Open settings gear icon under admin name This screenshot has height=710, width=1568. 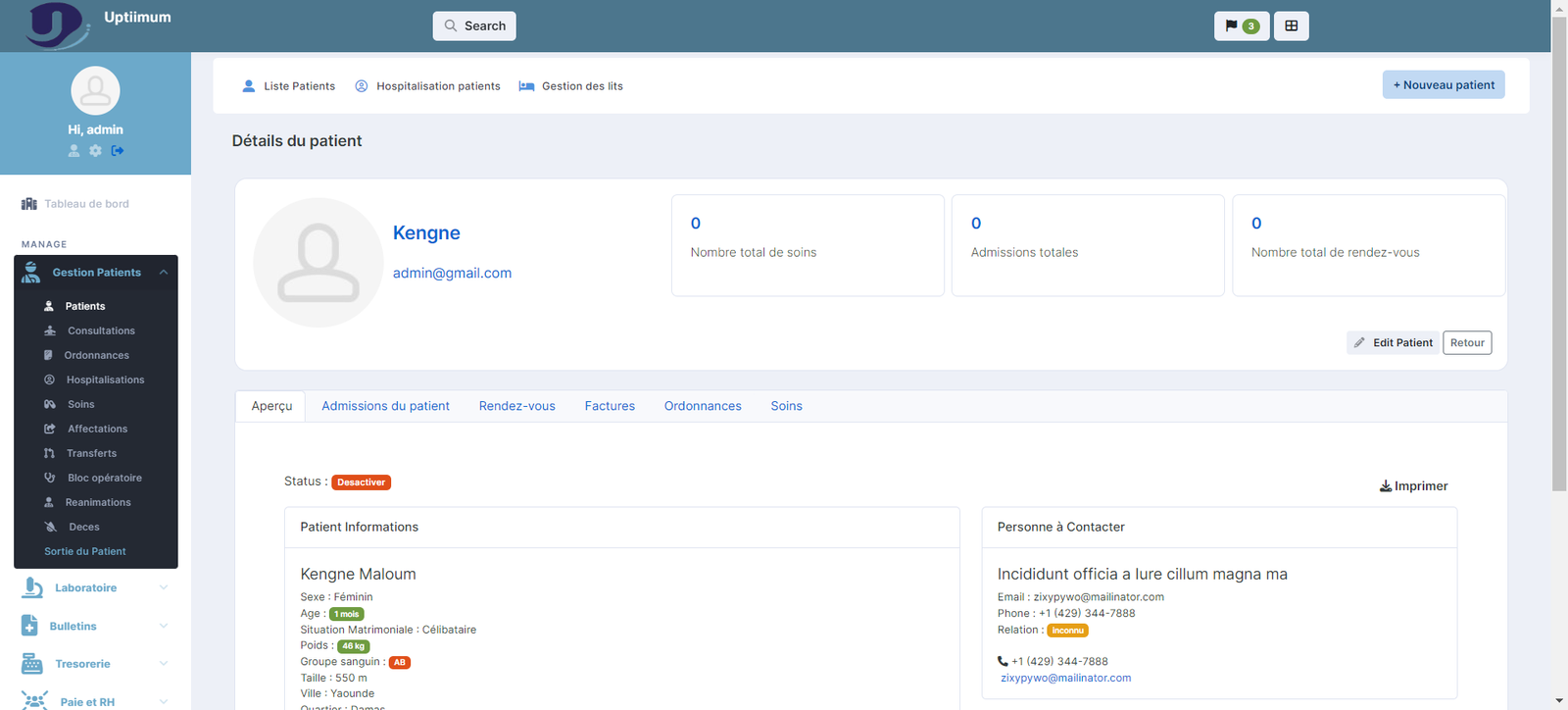pos(95,151)
